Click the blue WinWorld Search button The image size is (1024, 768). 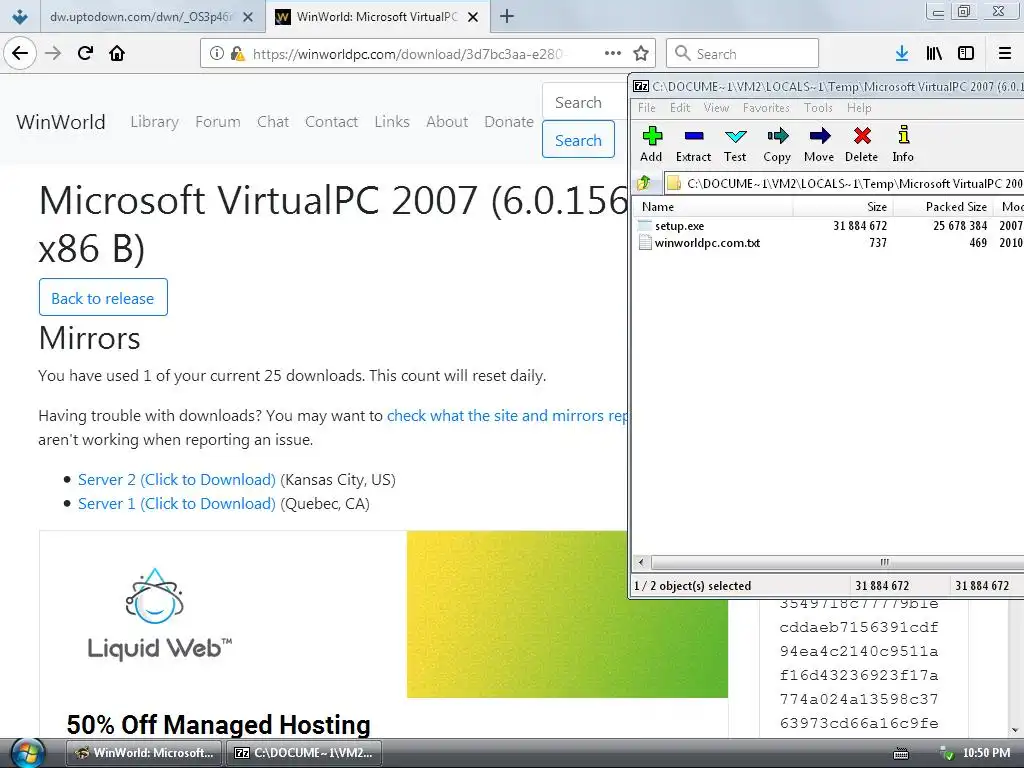[x=578, y=140]
